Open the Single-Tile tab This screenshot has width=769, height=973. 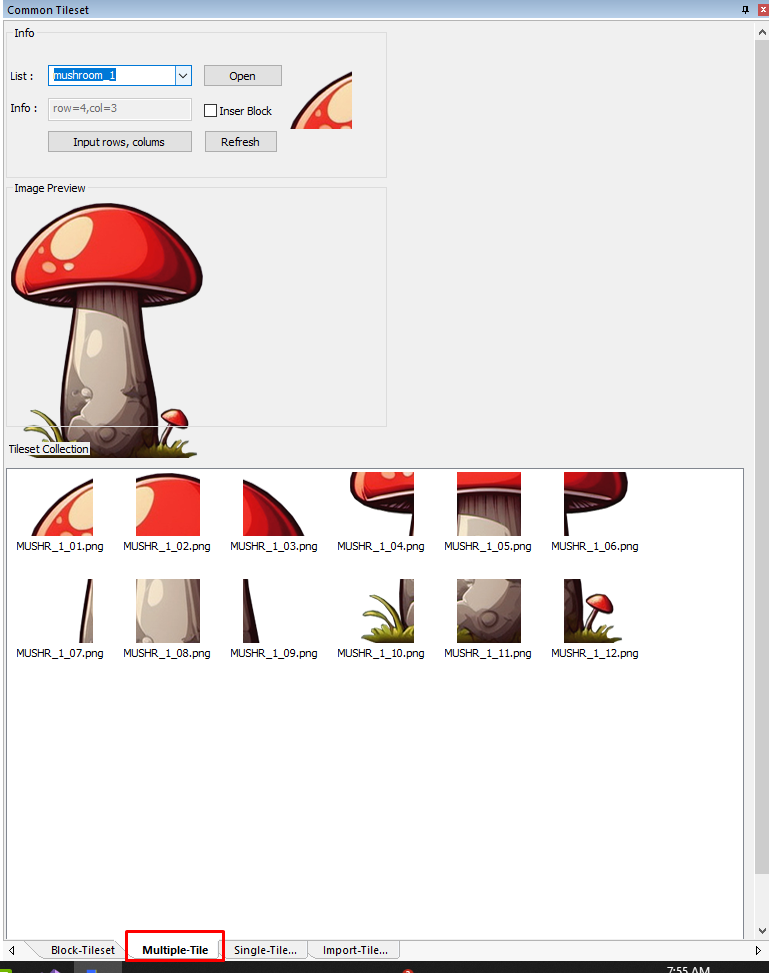[x=265, y=950]
